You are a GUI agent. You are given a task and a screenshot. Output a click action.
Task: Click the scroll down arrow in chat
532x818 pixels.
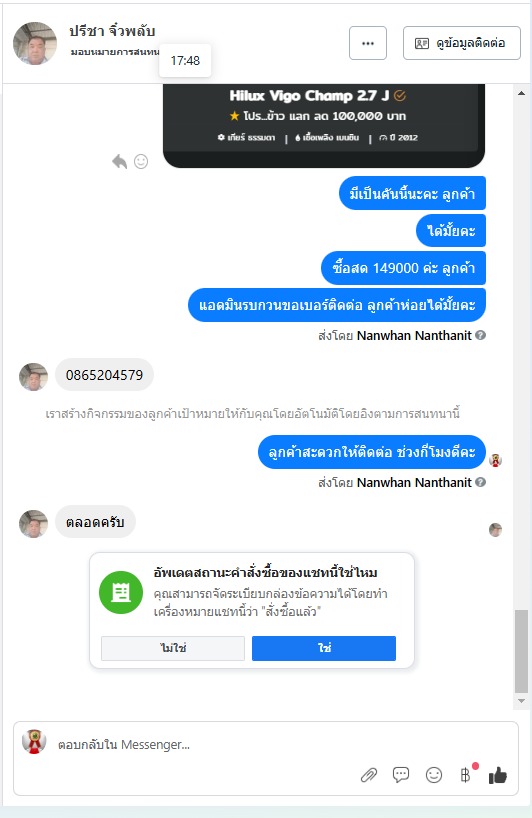522,701
